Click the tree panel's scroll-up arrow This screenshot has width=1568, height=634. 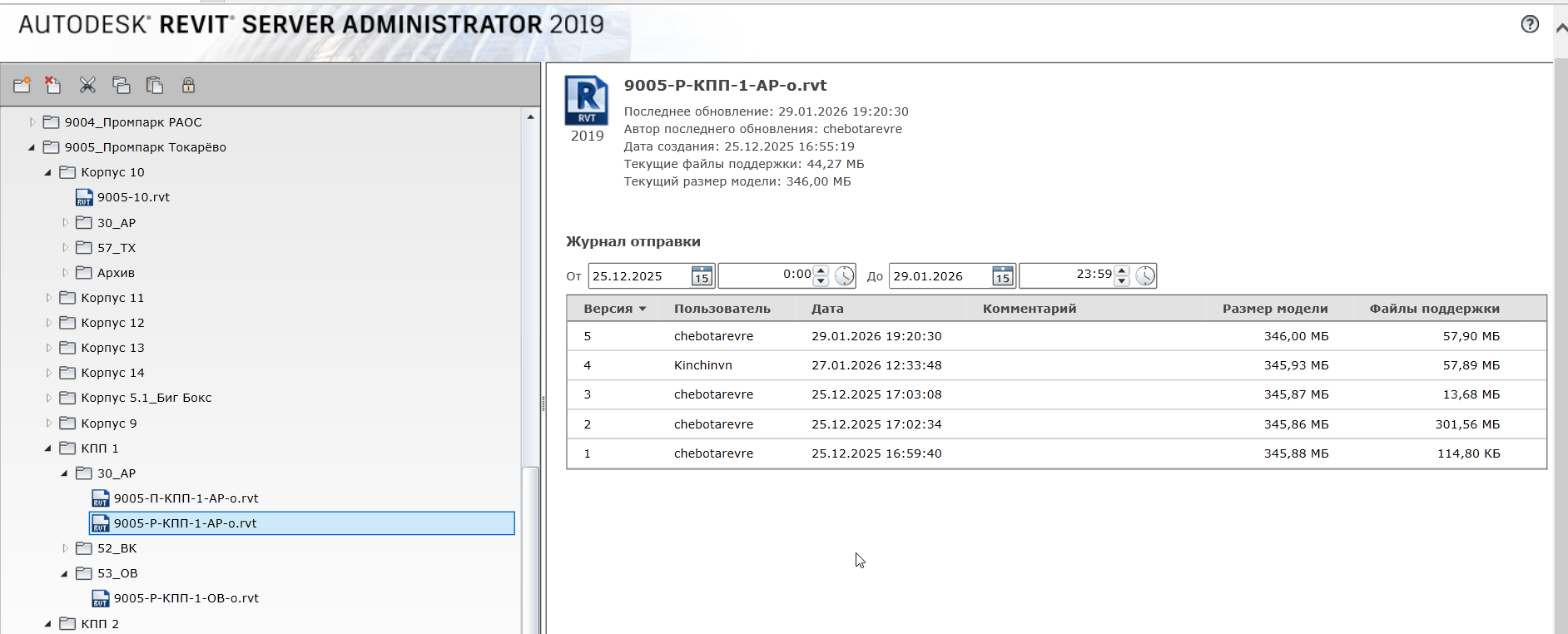(531, 116)
